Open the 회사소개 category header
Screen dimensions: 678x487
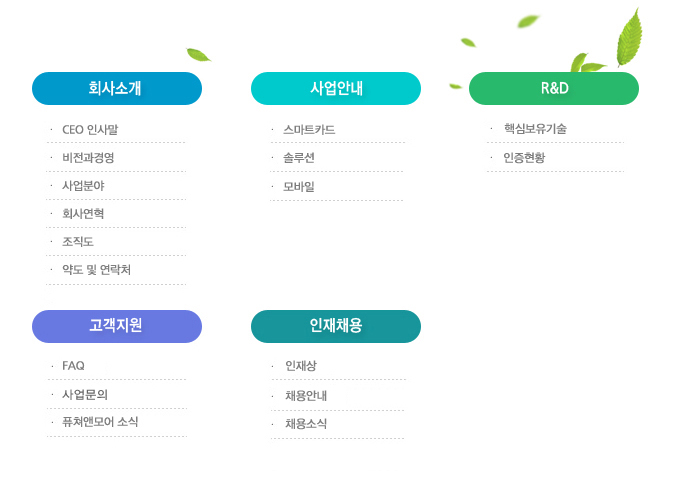[117, 88]
